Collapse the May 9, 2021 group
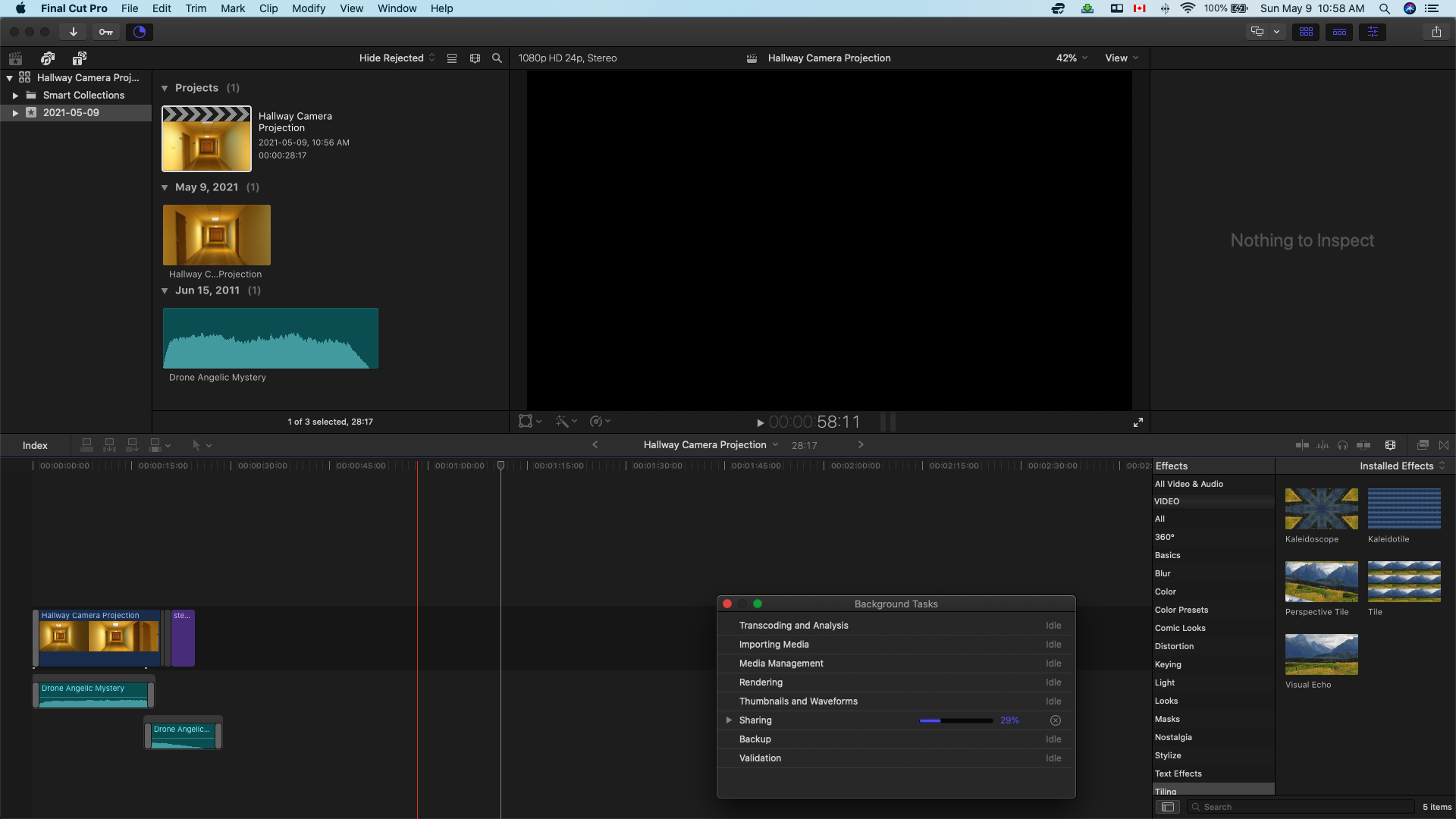 point(165,187)
